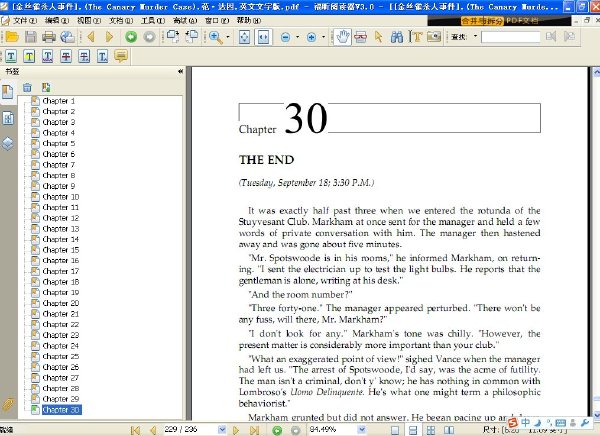Go to previous page with toolbar left arrow

point(91,37)
